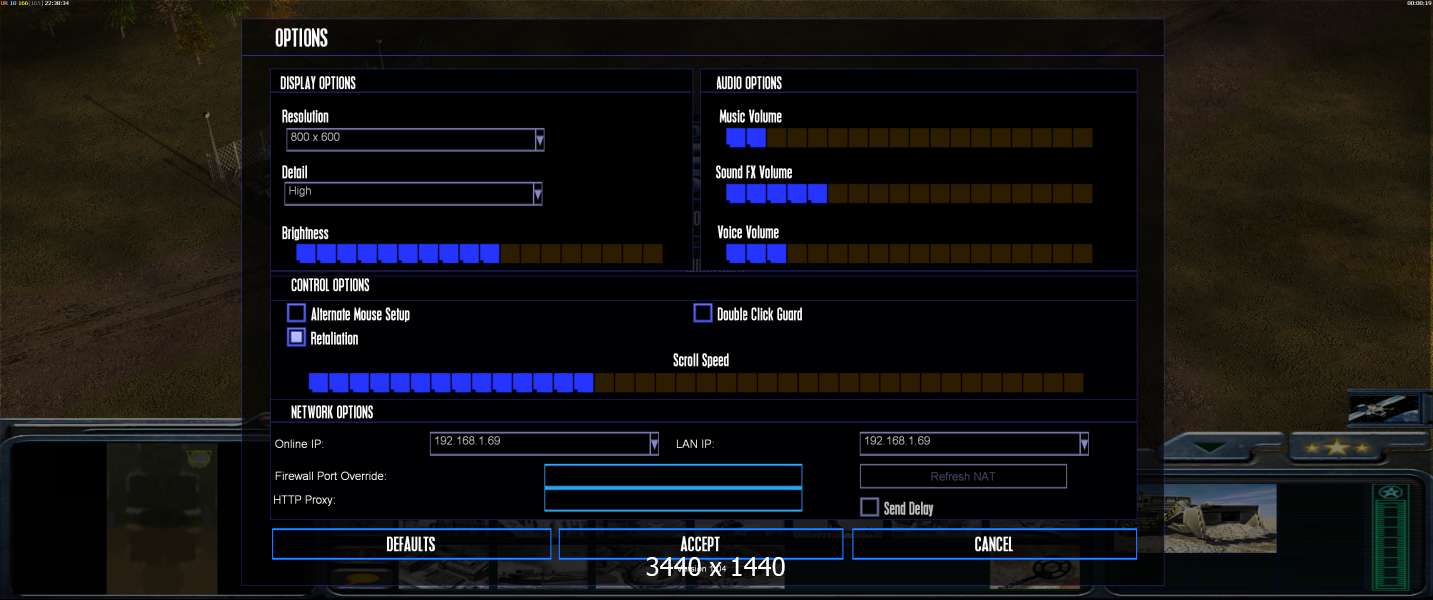
Task: Click the "Audio Options" section header
Action: click(749, 83)
